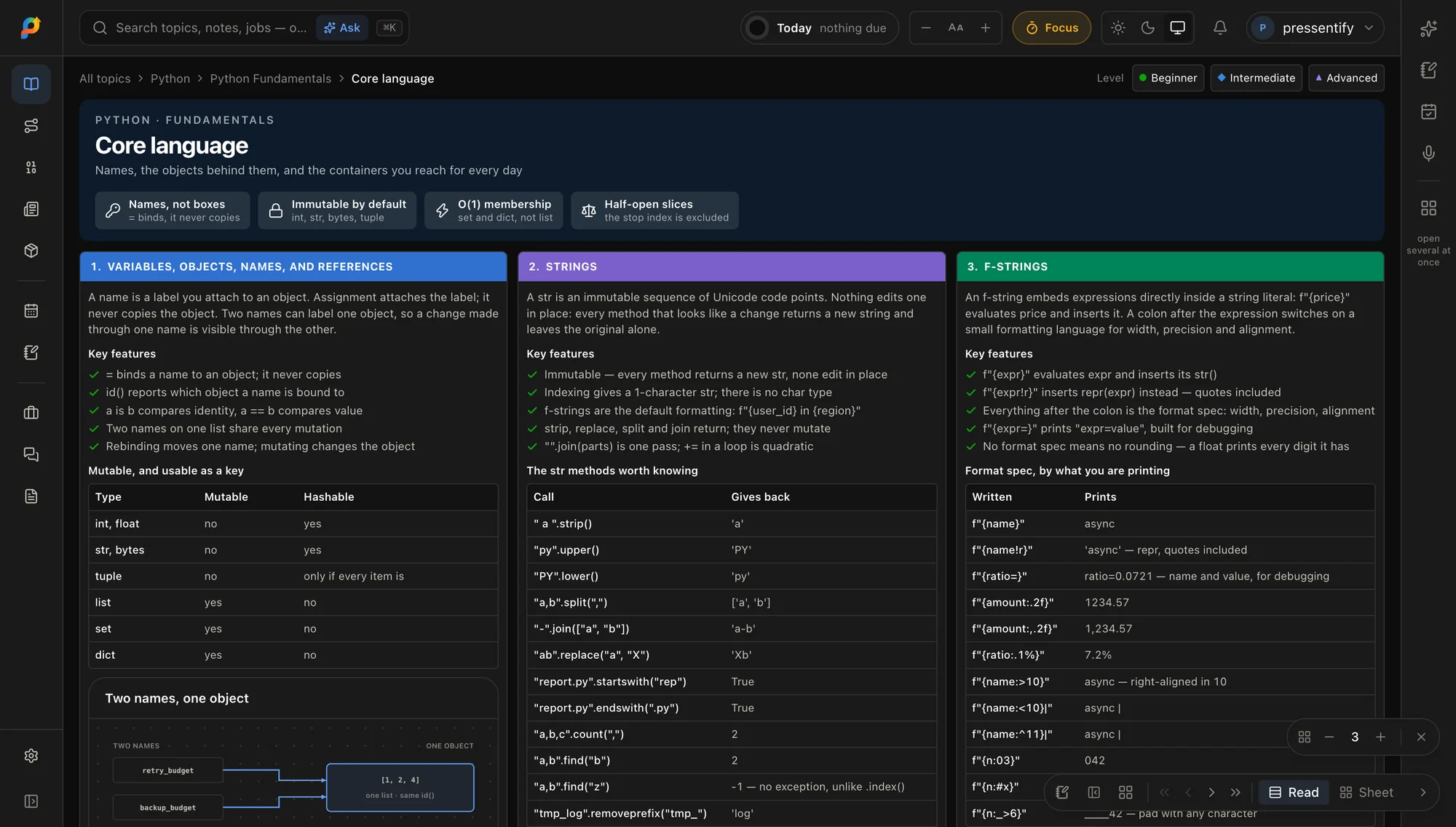Open Today nothing due indicator

tap(820, 28)
